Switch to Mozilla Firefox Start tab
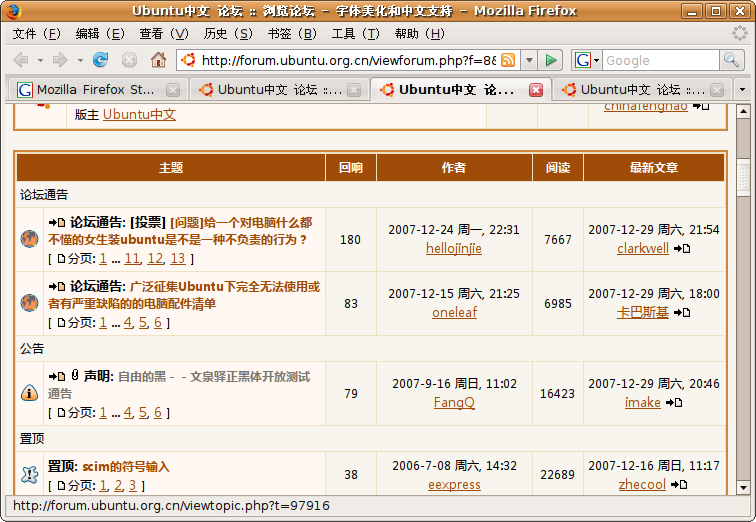756x522 pixels. click(x=96, y=90)
